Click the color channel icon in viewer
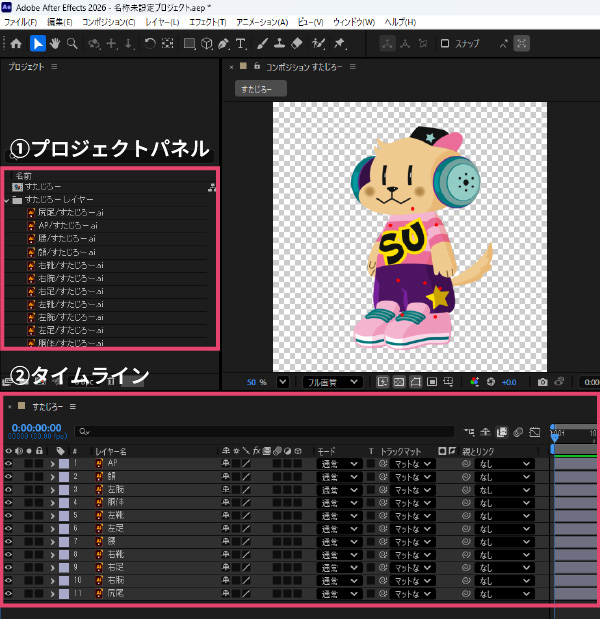Viewport: 600px width, 620px height. coord(474,382)
